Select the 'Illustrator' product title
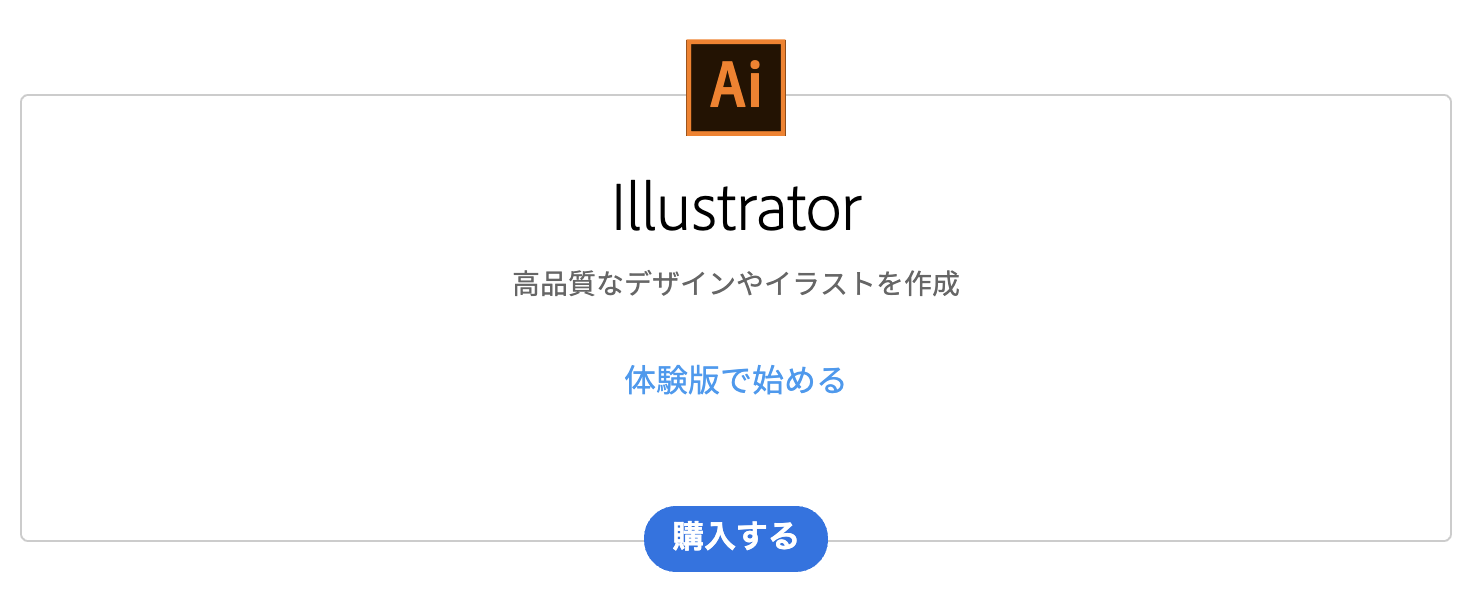 (x=736, y=208)
